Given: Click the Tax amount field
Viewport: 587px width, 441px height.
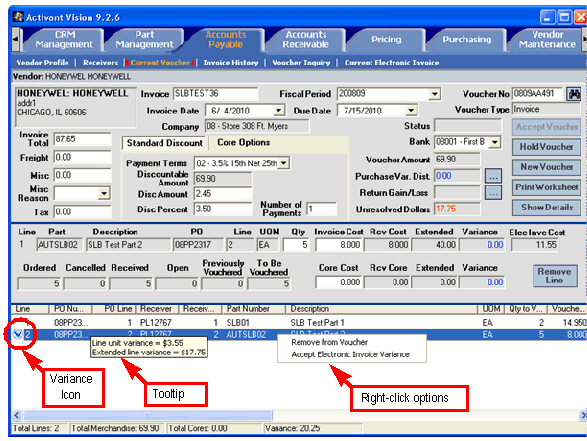Looking at the screenshot, I should tap(82, 212).
